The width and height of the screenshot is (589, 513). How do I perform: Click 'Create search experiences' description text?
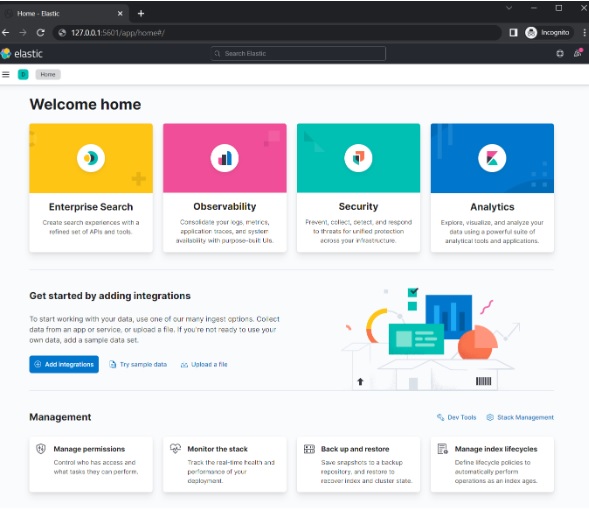tap(91, 227)
